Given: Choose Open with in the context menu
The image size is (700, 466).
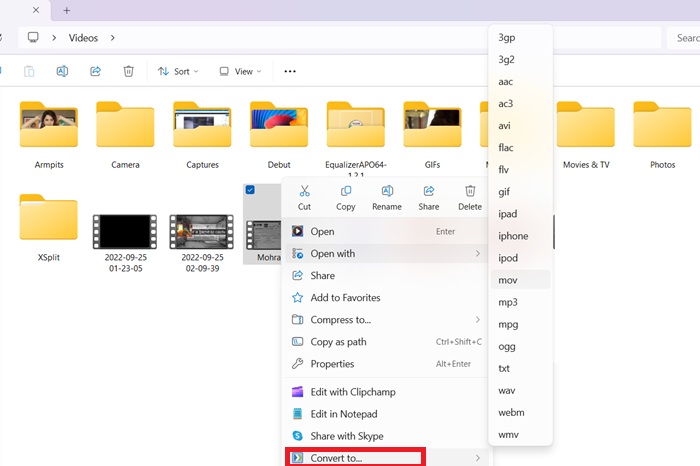Looking at the screenshot, I should tap(386, 254).
